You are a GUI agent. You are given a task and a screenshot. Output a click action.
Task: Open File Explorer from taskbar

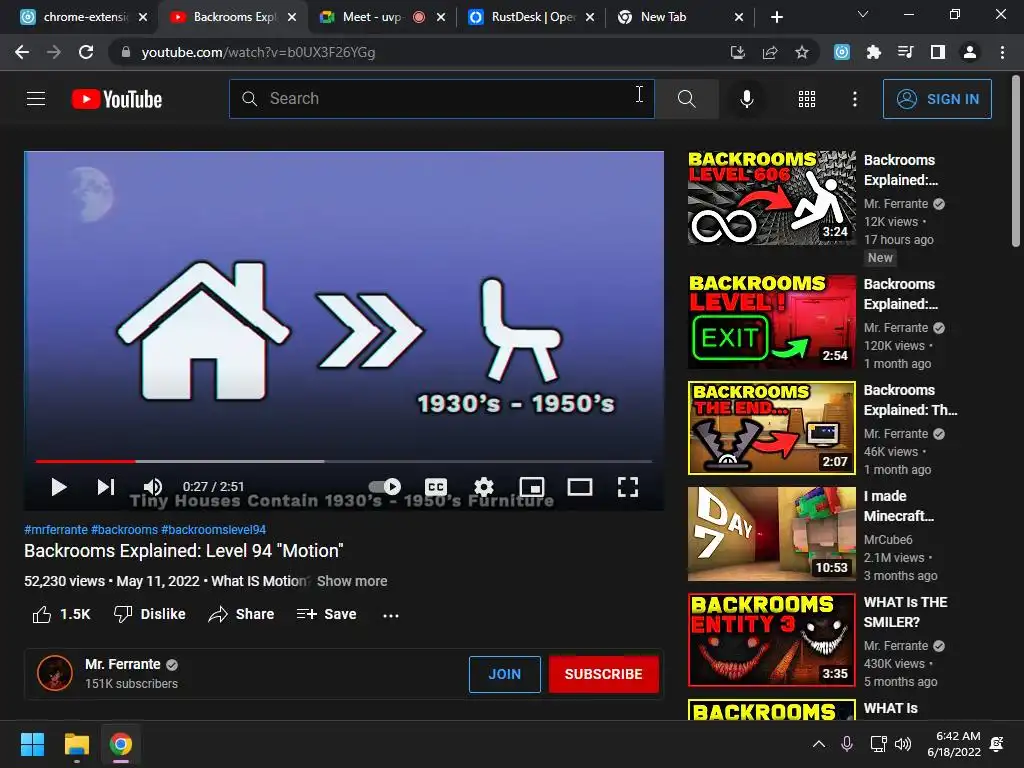click(x=76, y=744)
